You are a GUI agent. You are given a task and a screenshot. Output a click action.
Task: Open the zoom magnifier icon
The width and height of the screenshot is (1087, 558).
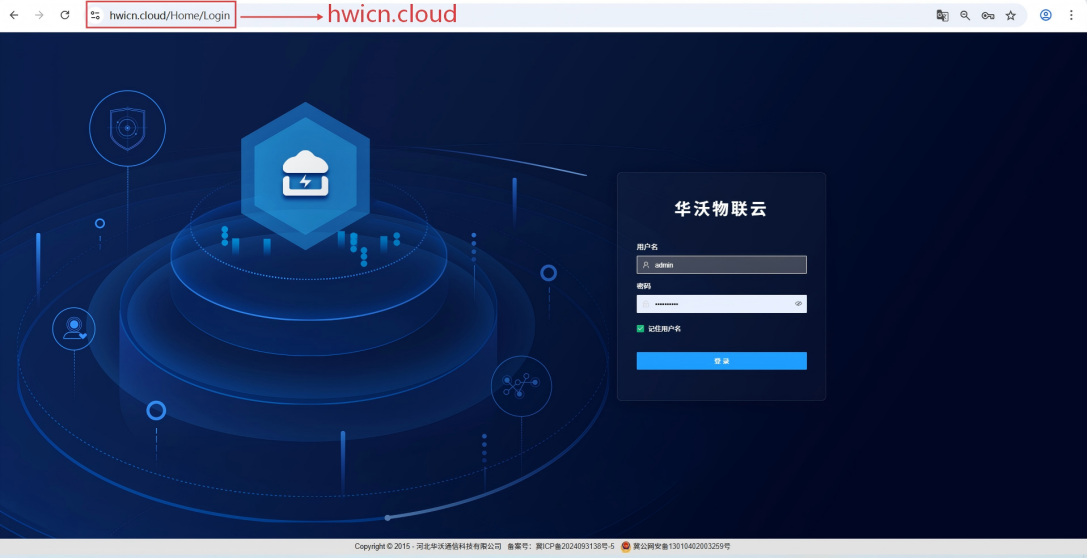(x=965, y=15)
